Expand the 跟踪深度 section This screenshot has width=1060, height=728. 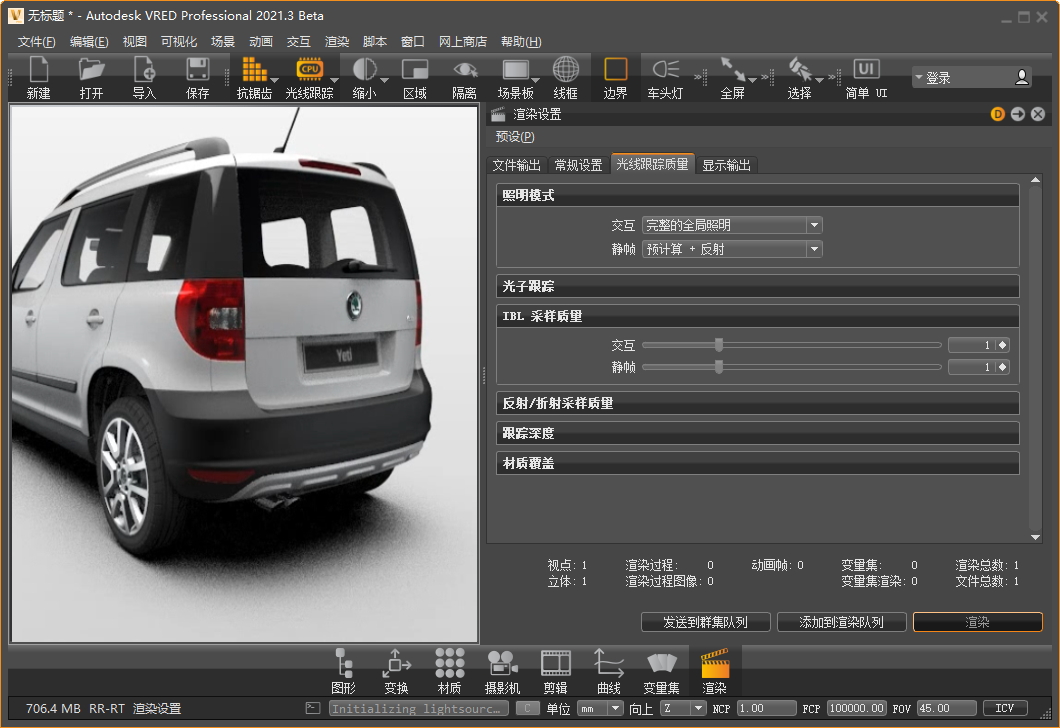click(757, 433)
